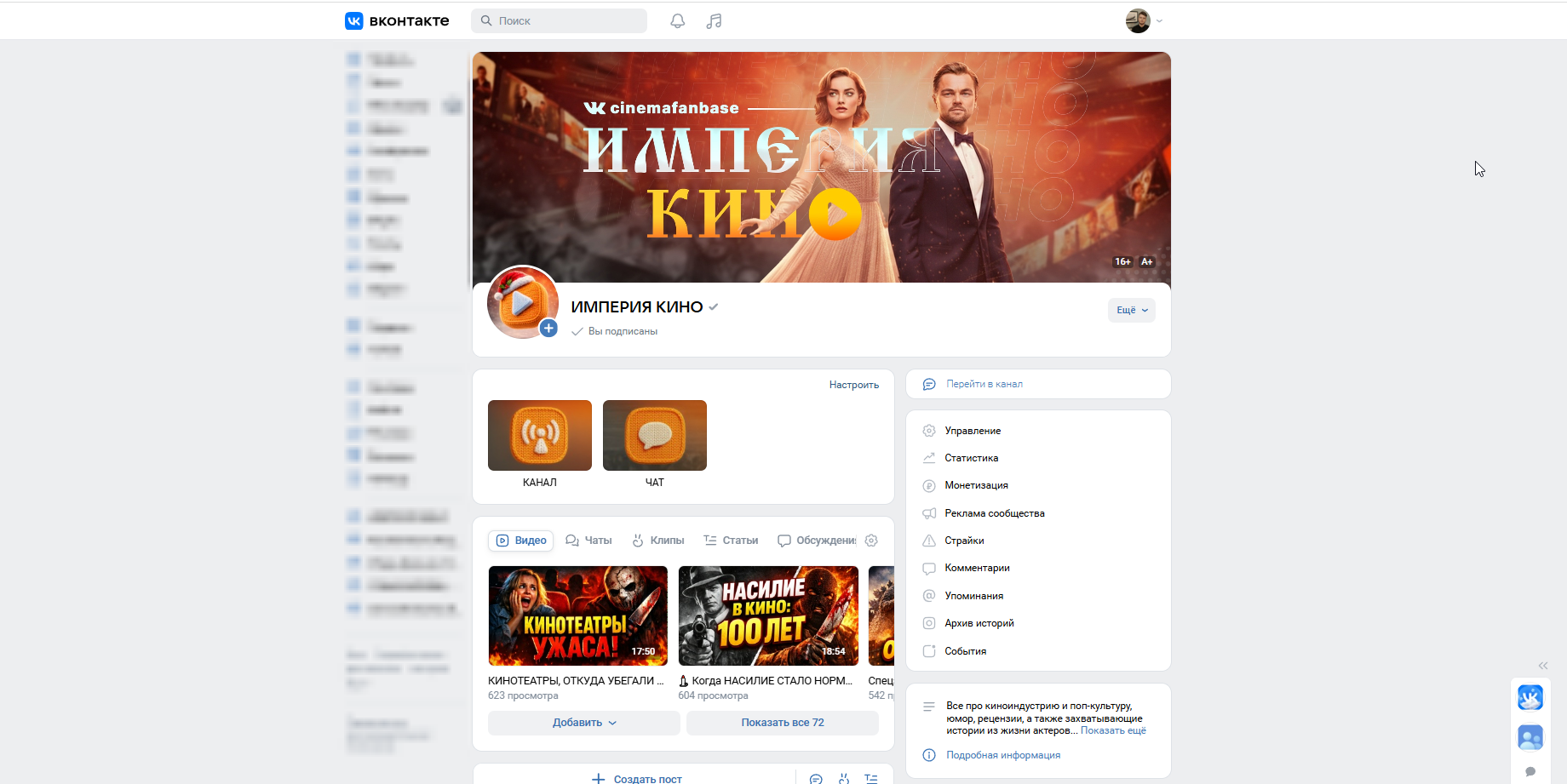Switch to the Статьи tab
1567x784 pixels.
click(x=731, y=541)
